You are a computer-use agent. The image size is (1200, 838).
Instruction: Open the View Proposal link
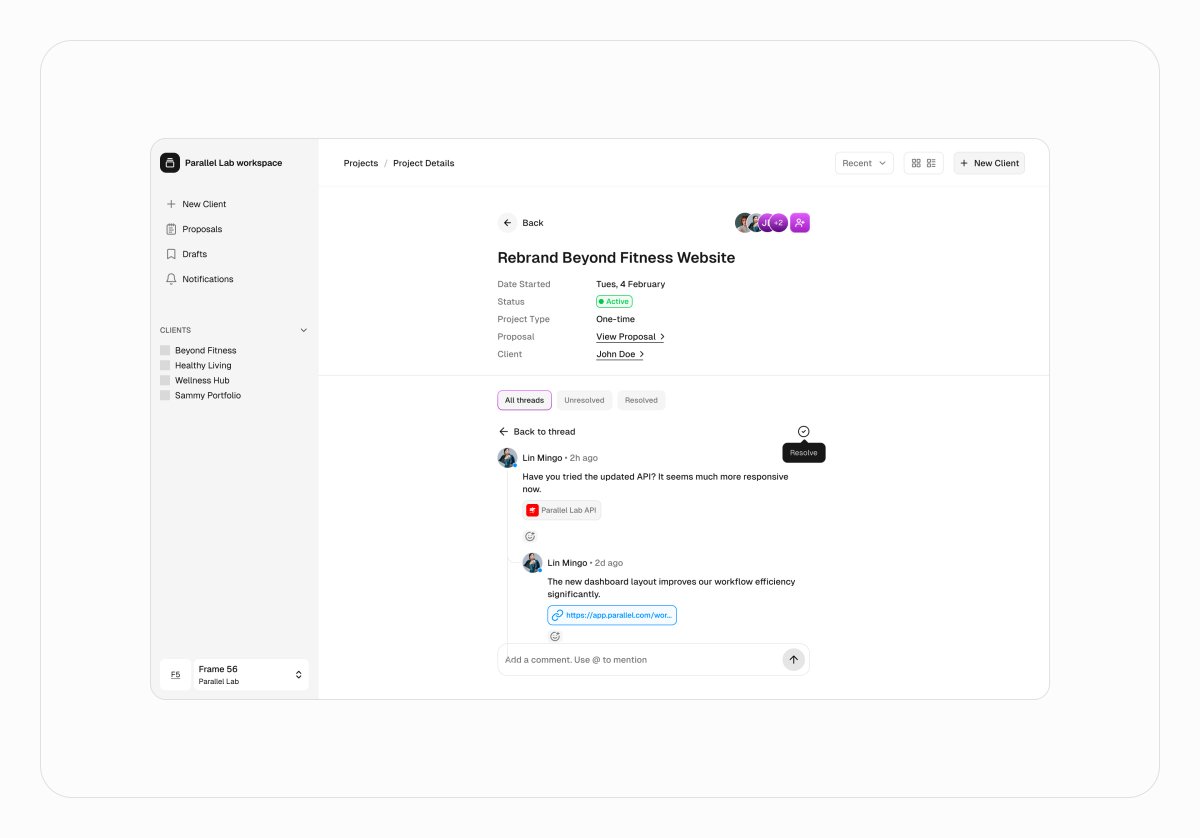630,337
